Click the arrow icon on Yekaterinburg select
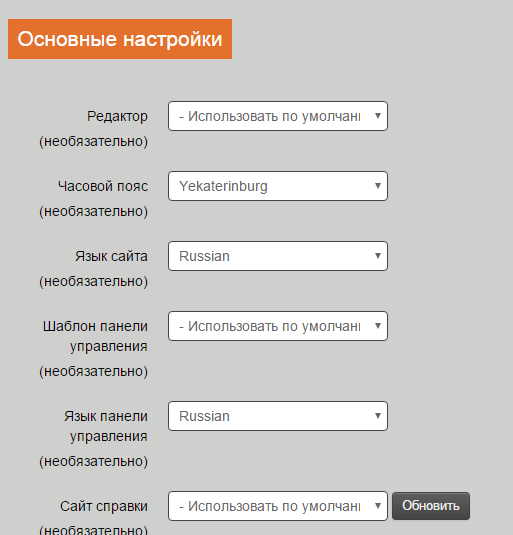 tap(378, 186)
